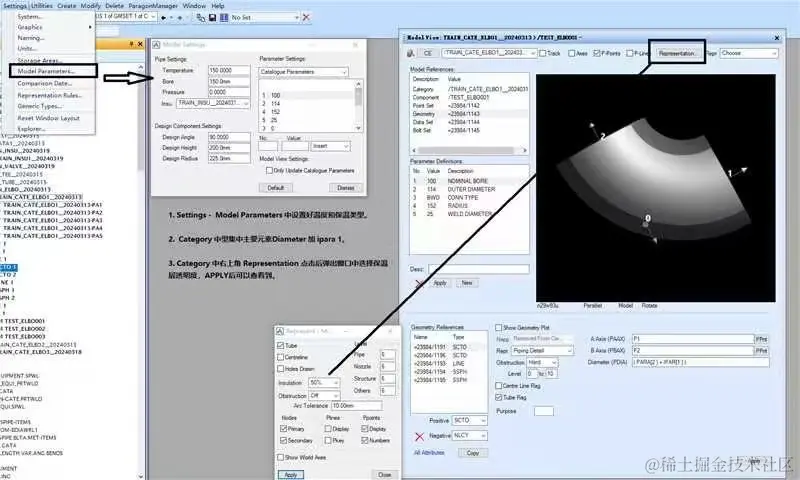Select Model Parameters in the Settings menu

46,71
